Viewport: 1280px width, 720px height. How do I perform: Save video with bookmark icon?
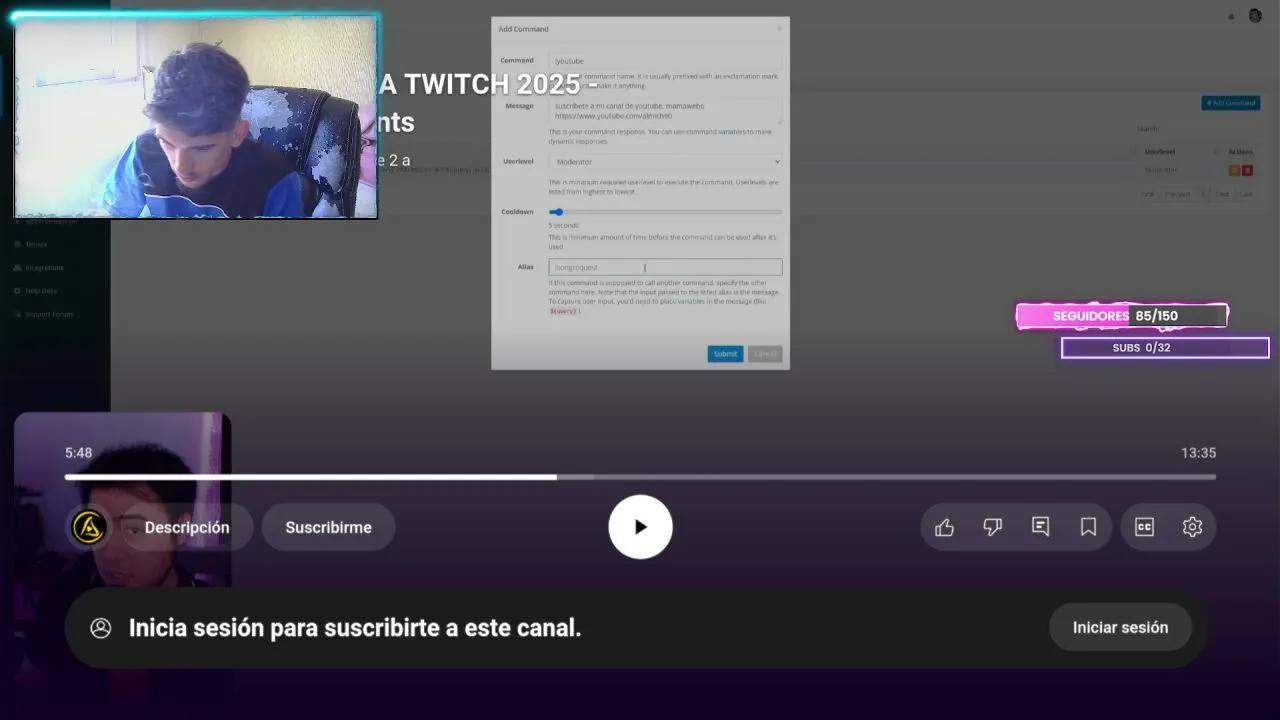point(1088,527)
